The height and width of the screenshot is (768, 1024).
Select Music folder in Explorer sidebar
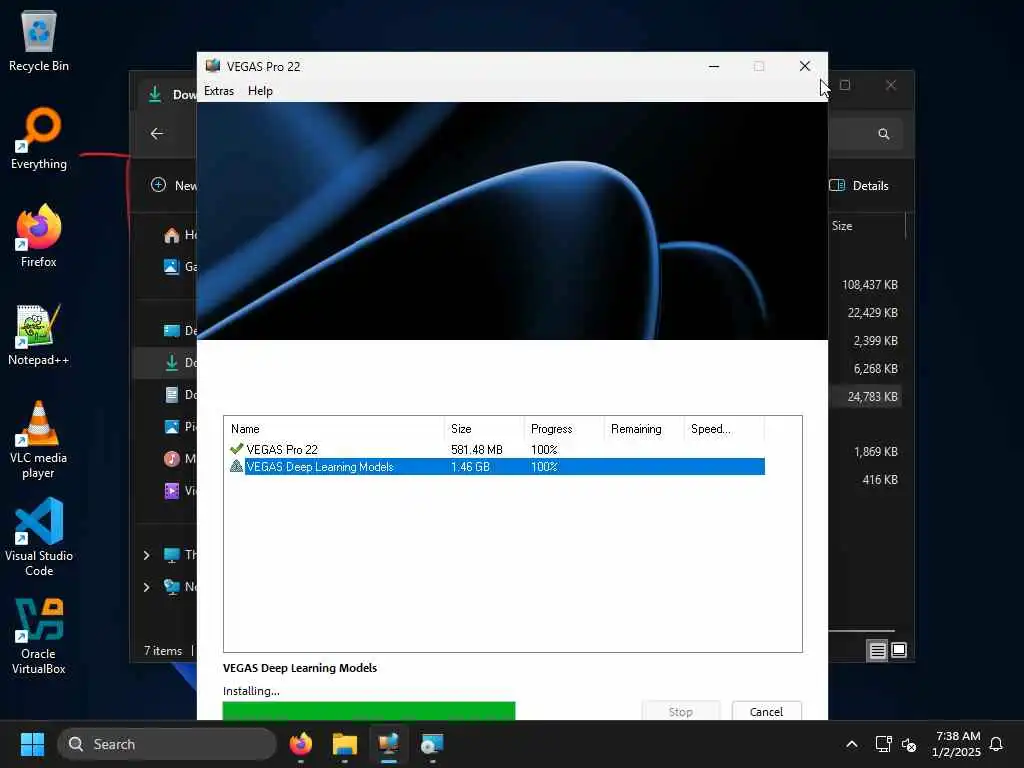click(x=180, y=458)
